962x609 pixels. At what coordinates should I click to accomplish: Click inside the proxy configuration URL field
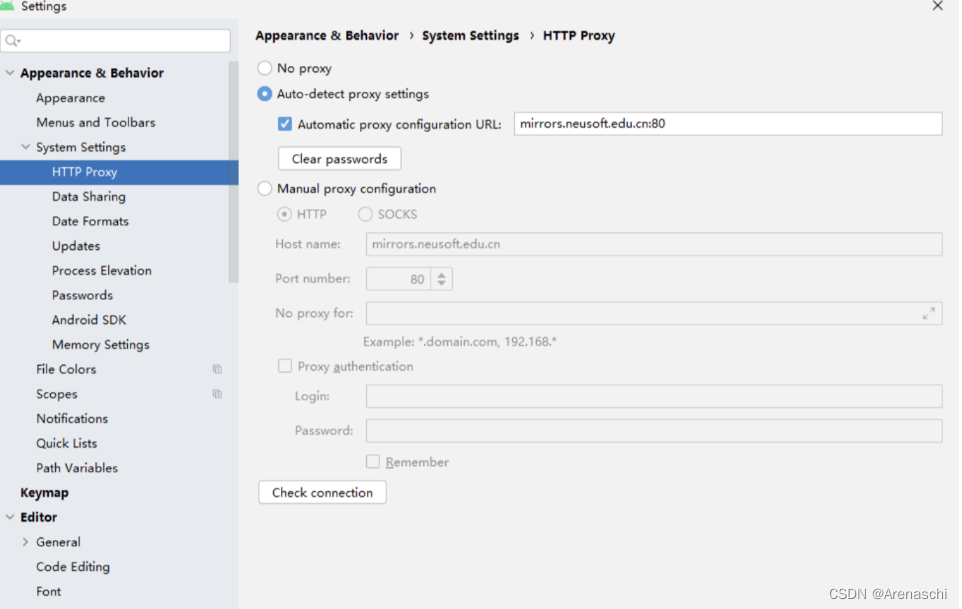point(727,123)
